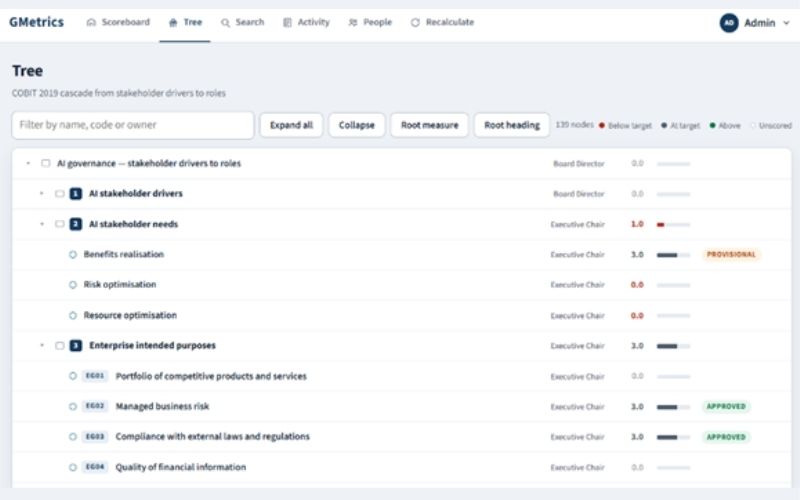Click circle icon for Portfolio of competitive products

click(73, 376)
